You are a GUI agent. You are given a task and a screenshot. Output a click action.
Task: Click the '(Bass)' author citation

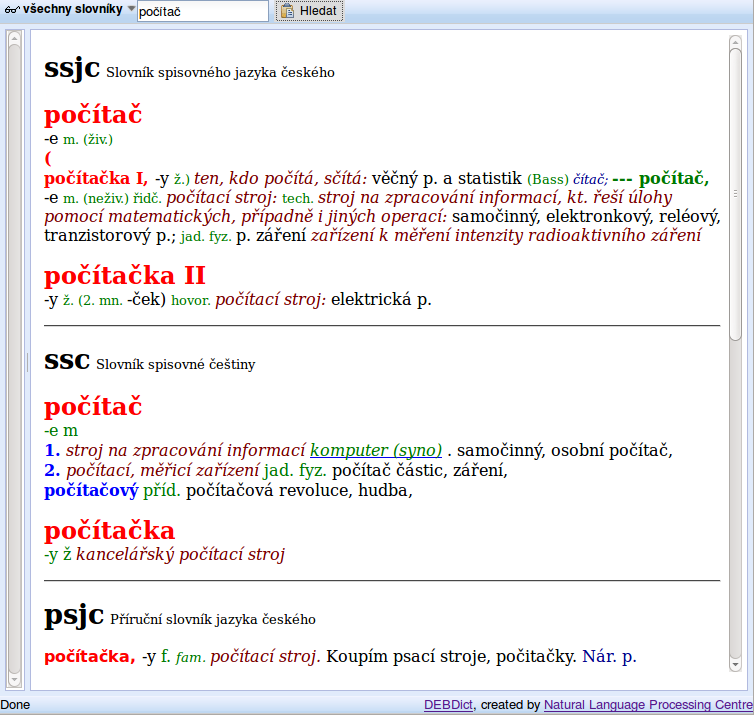point(548,180)
